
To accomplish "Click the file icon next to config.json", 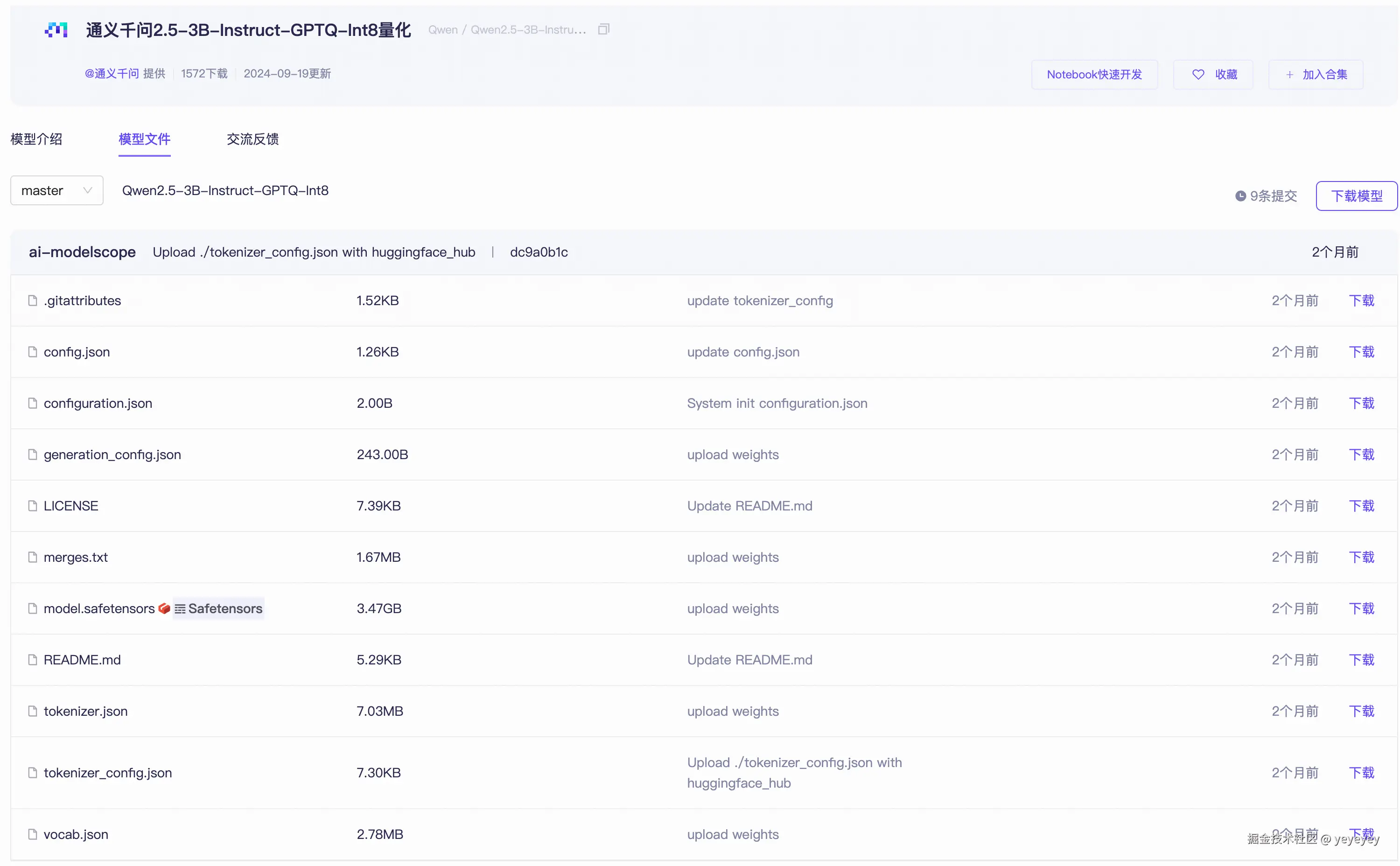I will [33, 352].
